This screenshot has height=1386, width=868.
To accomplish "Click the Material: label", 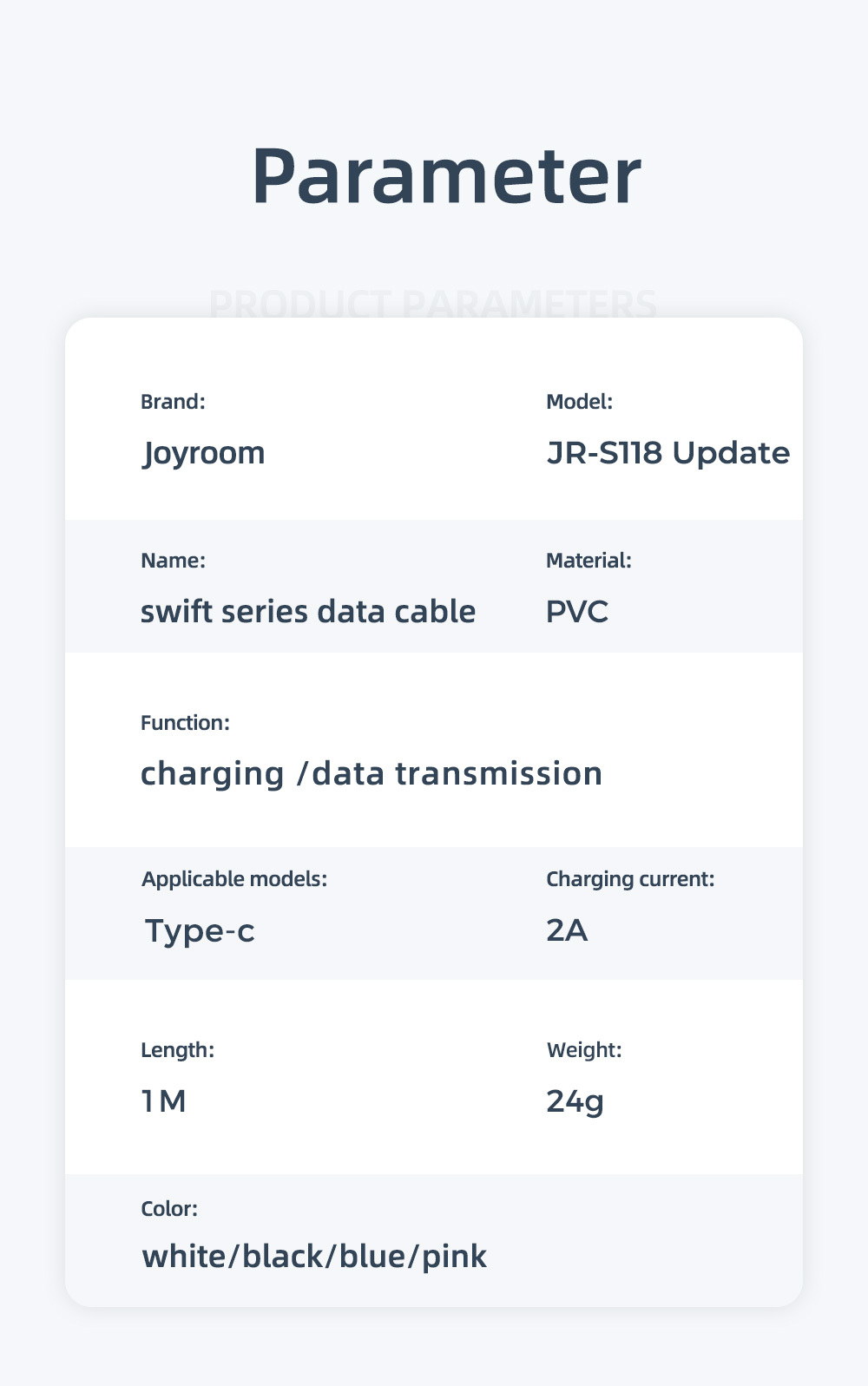I will pyautogui.click(x=589, y=561).
